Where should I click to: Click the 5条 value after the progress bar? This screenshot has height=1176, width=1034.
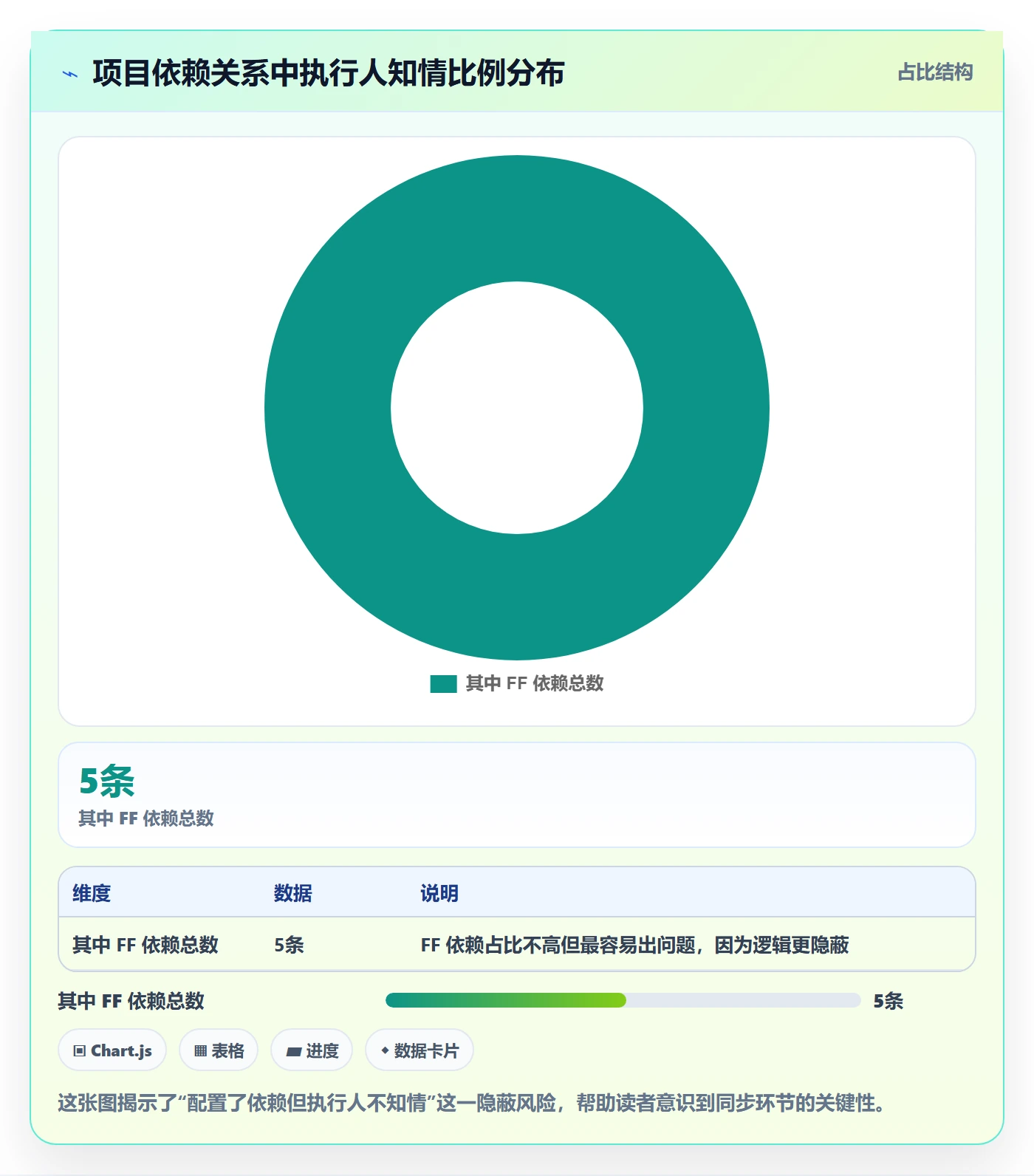(889, 1001)
